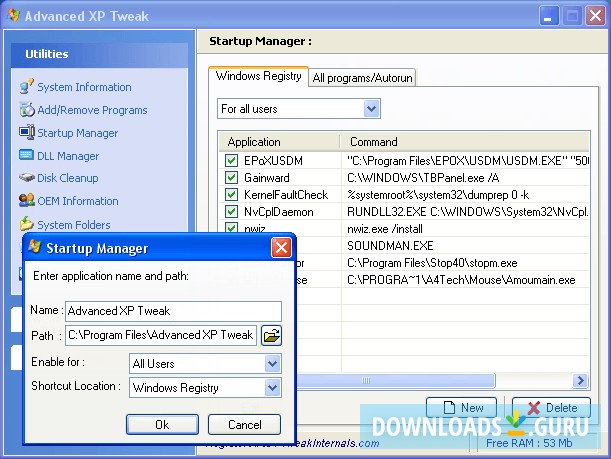Switch to the All programs/Autorun tab

pyautogui.click(x=362, y=78)
